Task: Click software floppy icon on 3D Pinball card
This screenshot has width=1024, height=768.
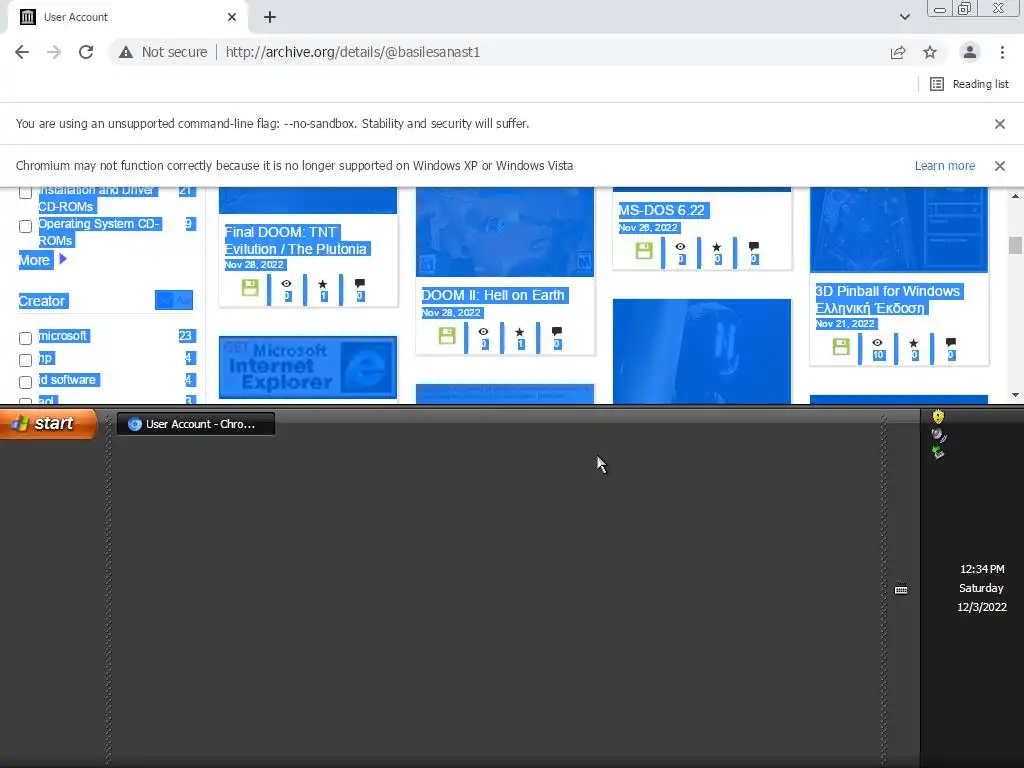Action: pos(841,347)
